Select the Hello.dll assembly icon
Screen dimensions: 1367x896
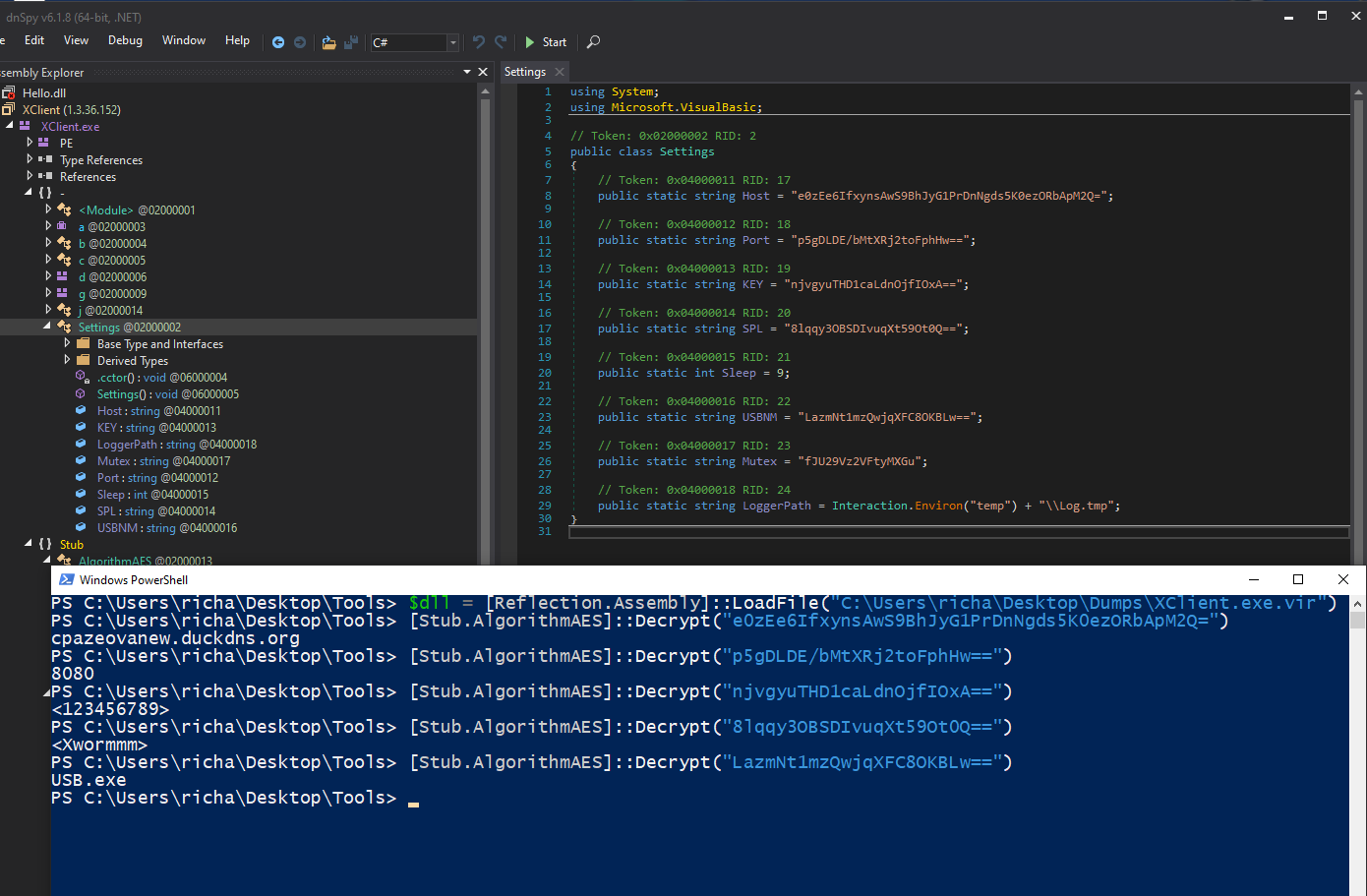pyautogui.click(x=9, y=92)
